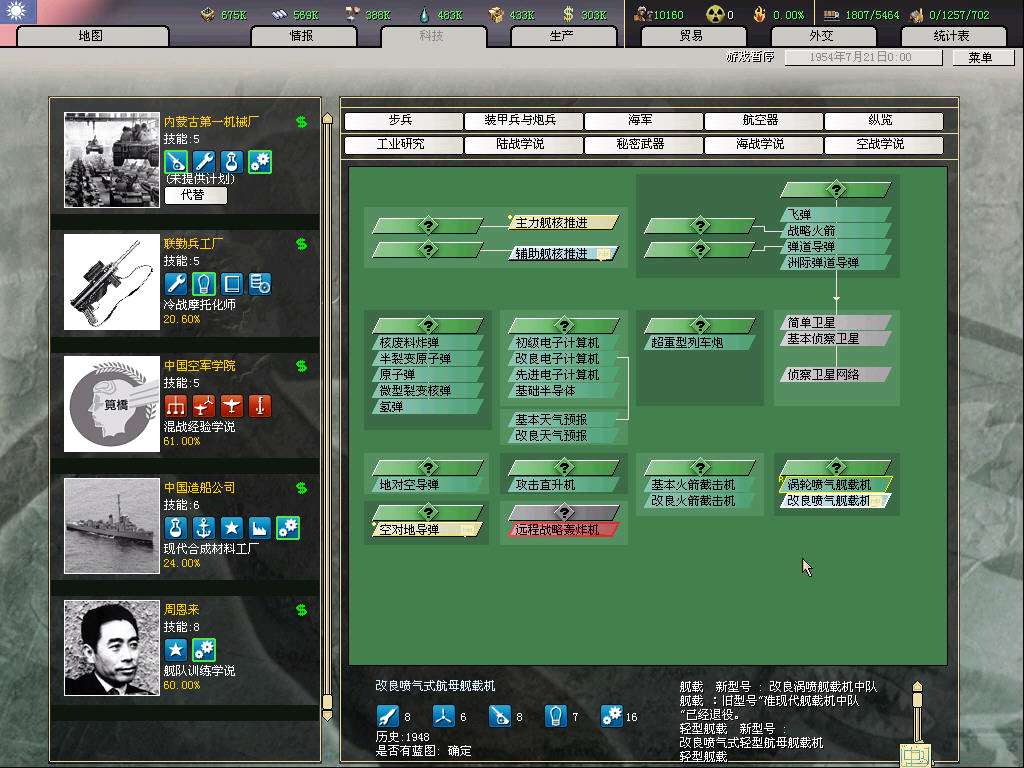Select the 基础半导体 technology

click(564, 391)
